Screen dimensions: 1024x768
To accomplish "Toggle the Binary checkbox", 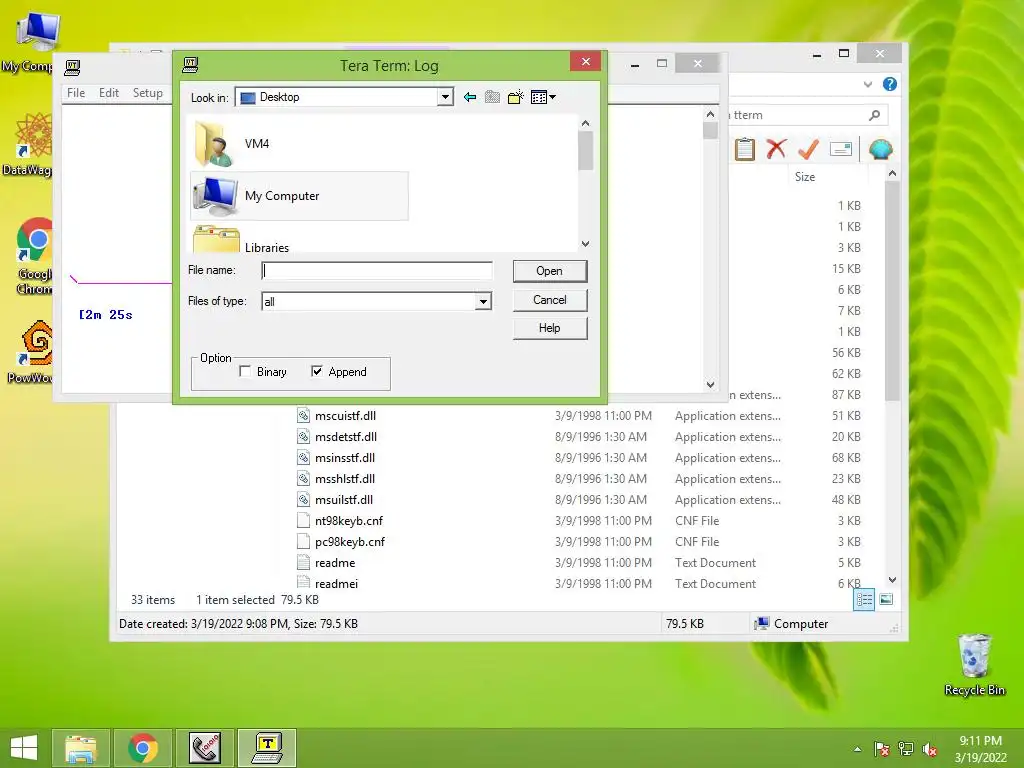I will point(246,372).
